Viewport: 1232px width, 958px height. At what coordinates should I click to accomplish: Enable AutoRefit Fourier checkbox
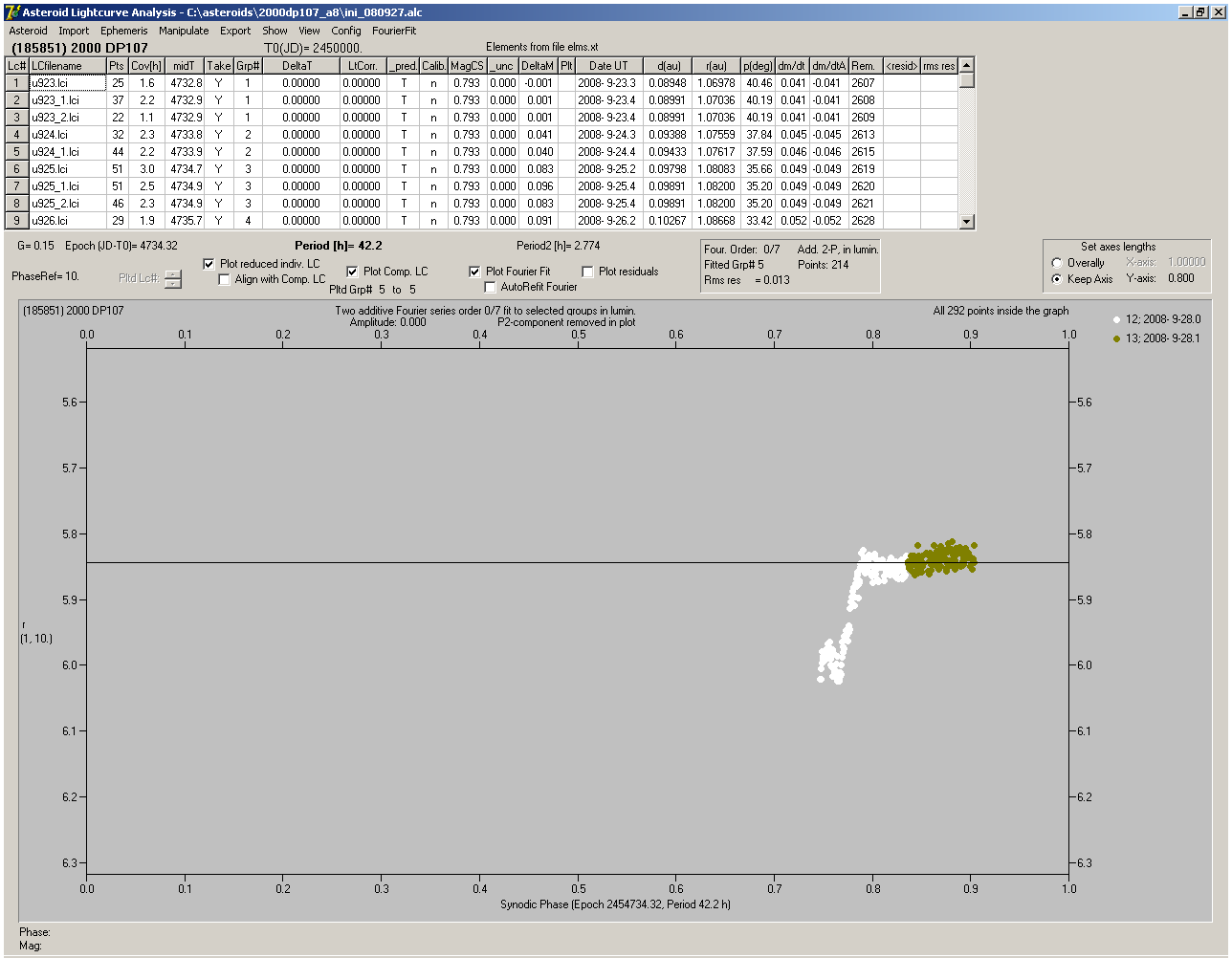(x=491, y=287)
